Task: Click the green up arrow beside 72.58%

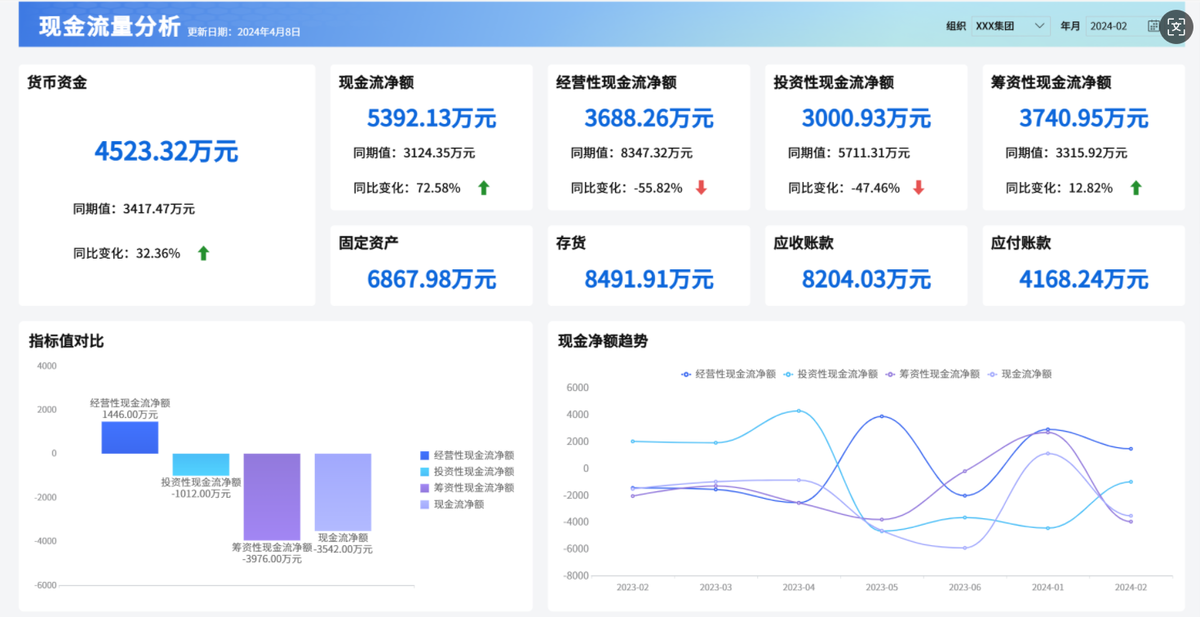Action: click(484, 188)
